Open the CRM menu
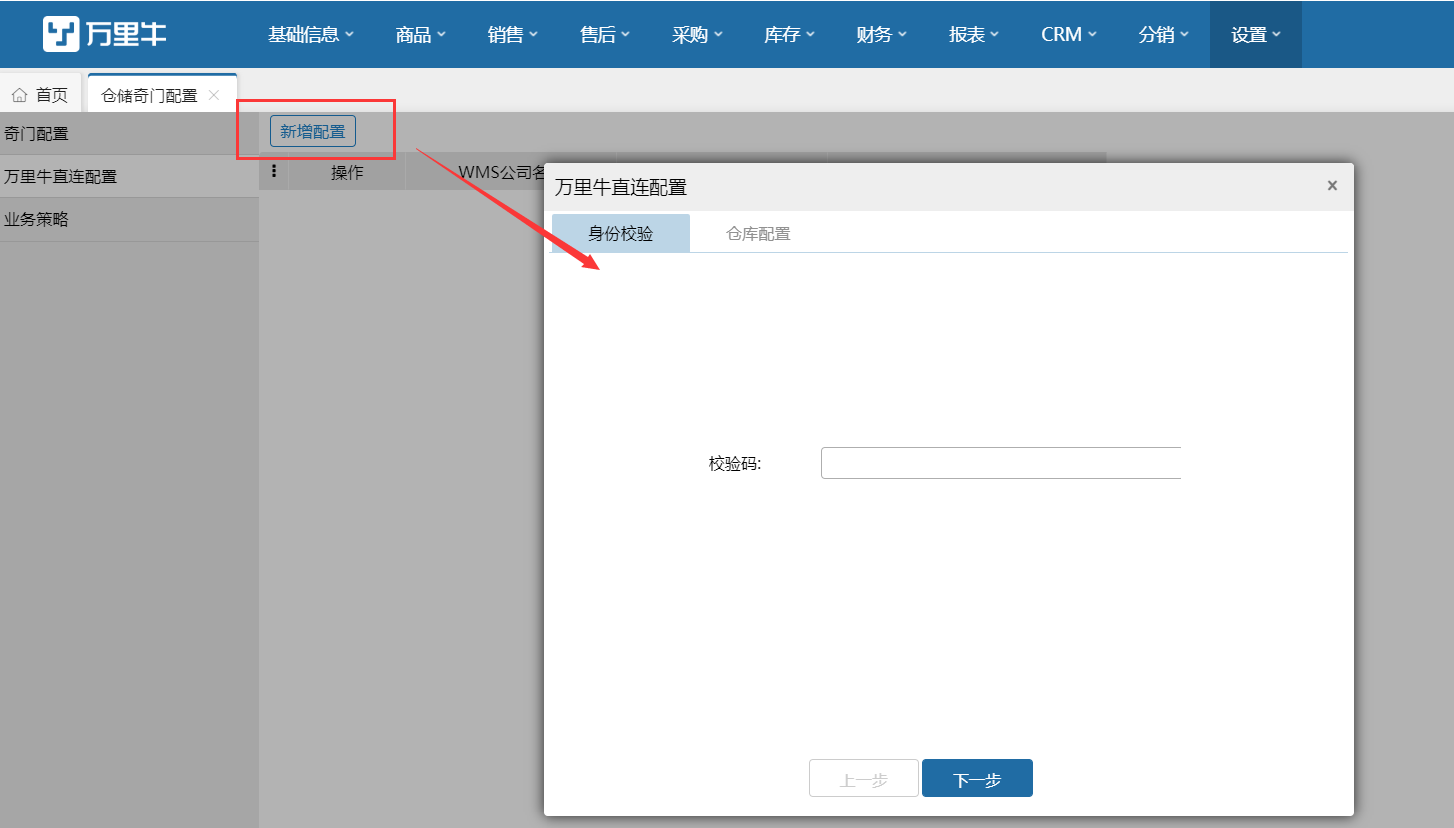The height and width of the screenshot is (828, 1454). [x=1068, y=34]
